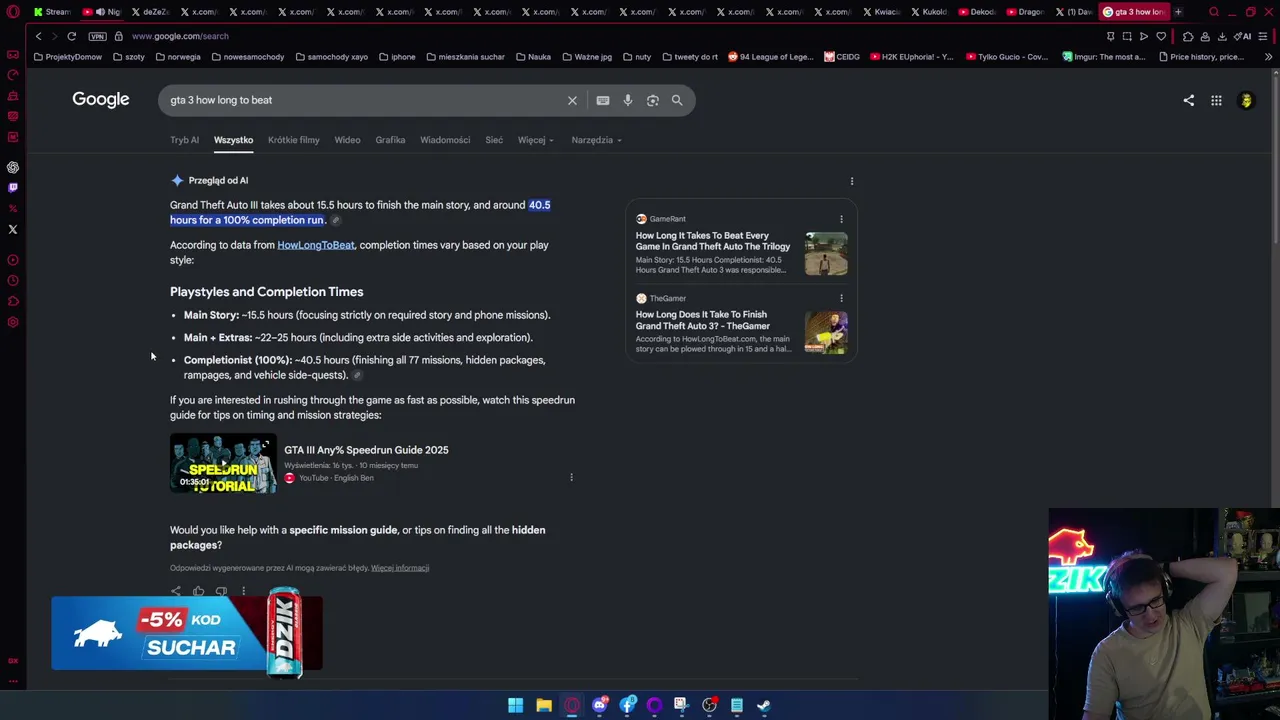Click the DZIK -5% KOD SUCHAR banner
The height and width of the screenshot is (720, 1280).
pyautogui.click(x=187, y=633)
